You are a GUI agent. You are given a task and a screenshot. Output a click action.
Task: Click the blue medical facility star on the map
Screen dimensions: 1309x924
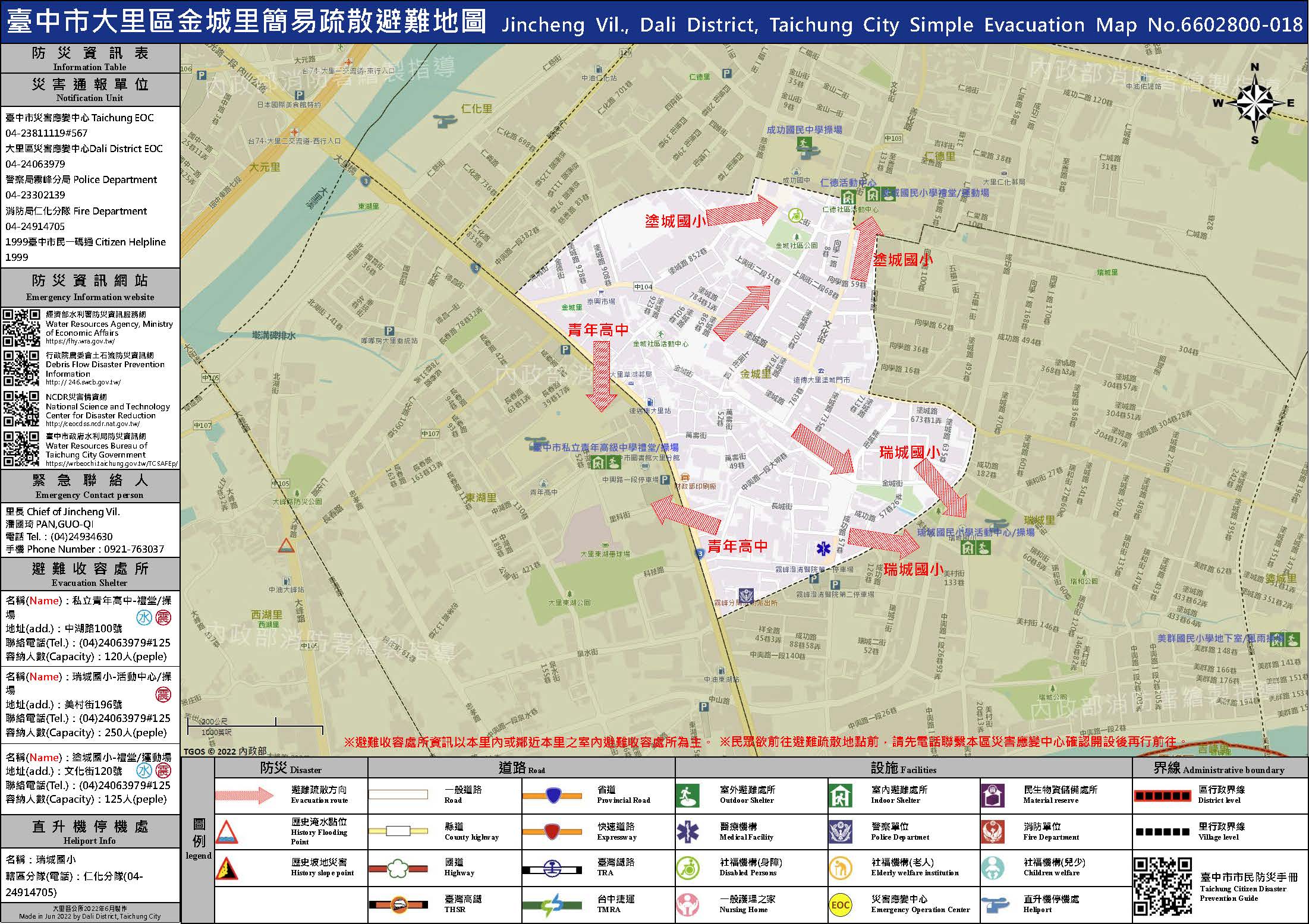click(823, 548)
